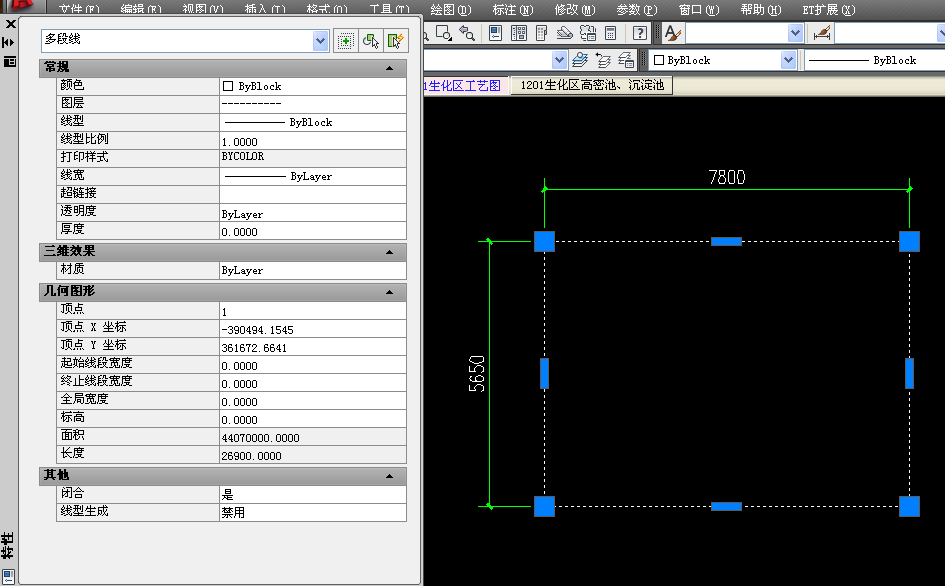Viewport: 945px width, 586px height.
Task: Click the 面积 value 44070000.0000
Action: pyautogui.click(x=313, y=437)
